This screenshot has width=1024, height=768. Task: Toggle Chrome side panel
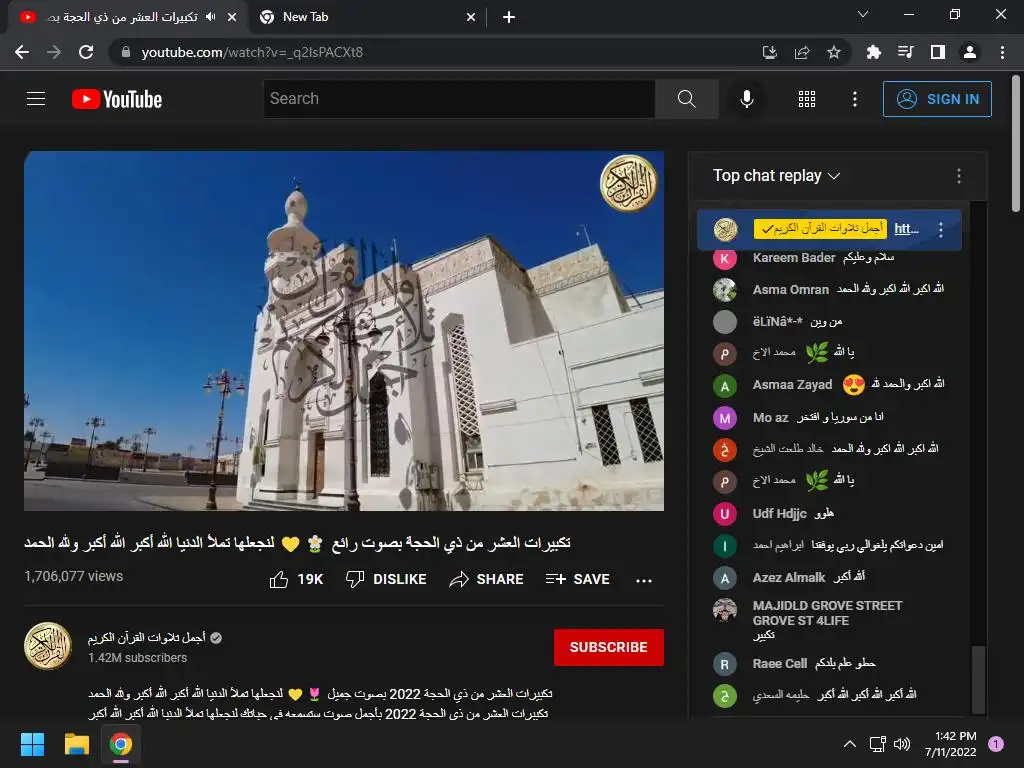938,52
